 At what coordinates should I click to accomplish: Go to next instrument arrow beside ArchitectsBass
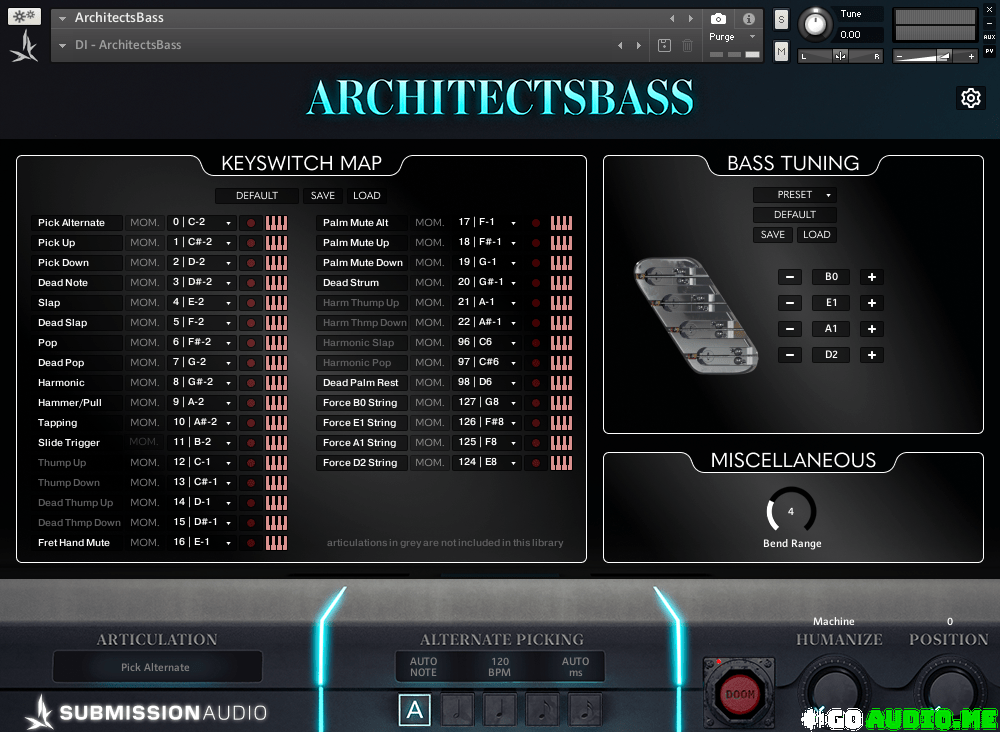(691, 18)
